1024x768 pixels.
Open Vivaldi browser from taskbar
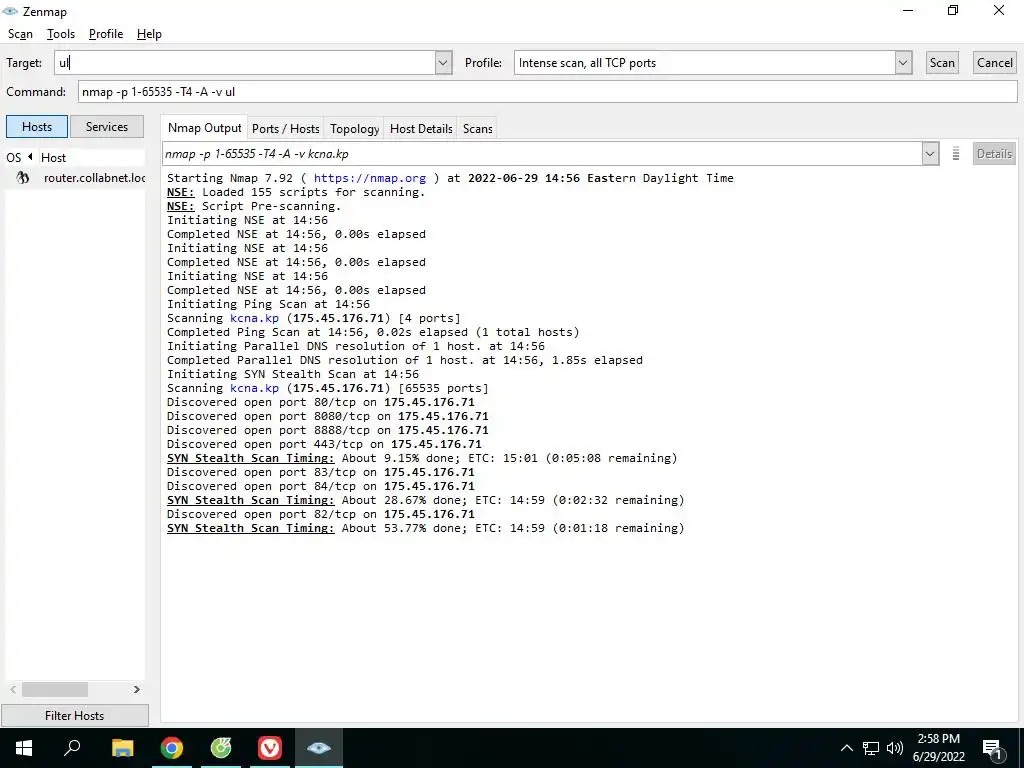pos(270,748)
